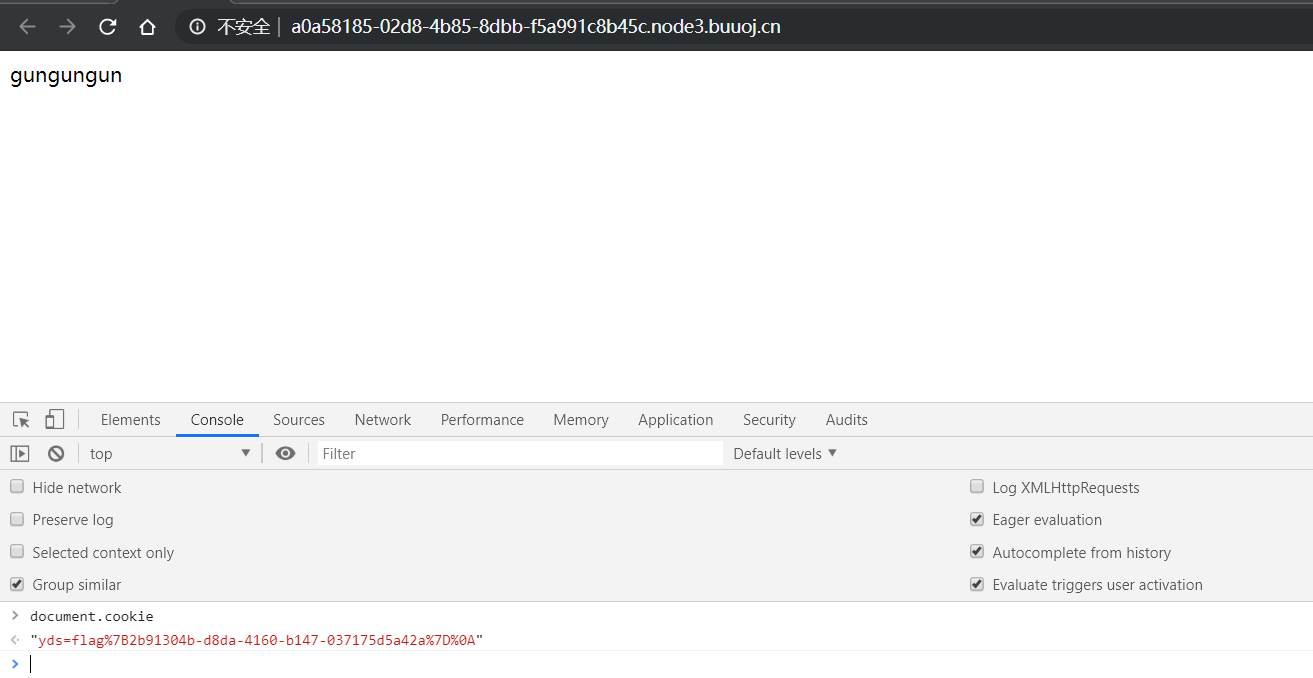
Task: Toggle the device toolbar icon
Action: tap(54, 419)
